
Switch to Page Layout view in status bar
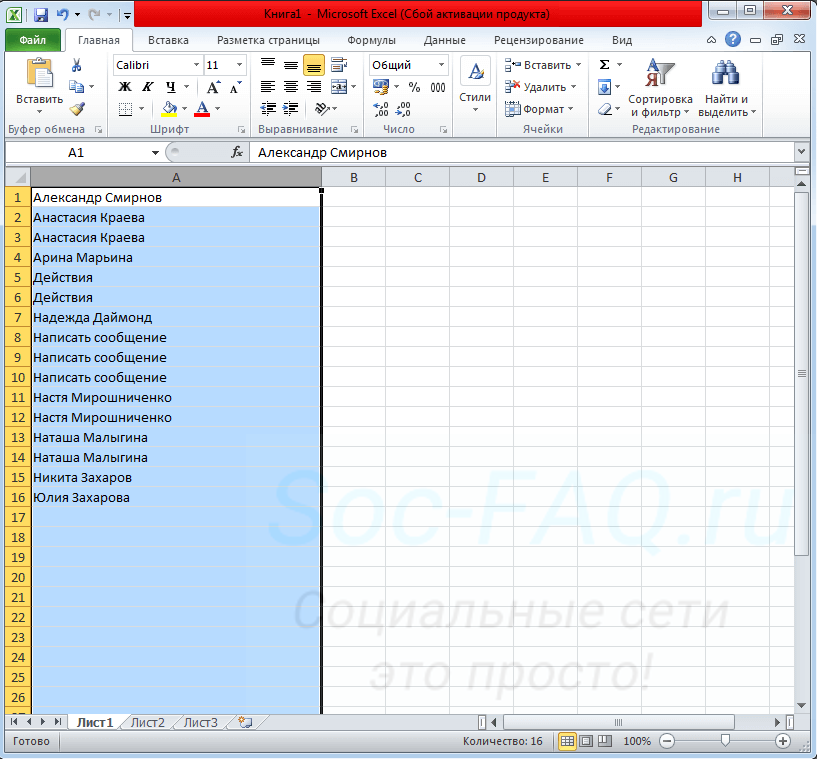tap(587, 741)
